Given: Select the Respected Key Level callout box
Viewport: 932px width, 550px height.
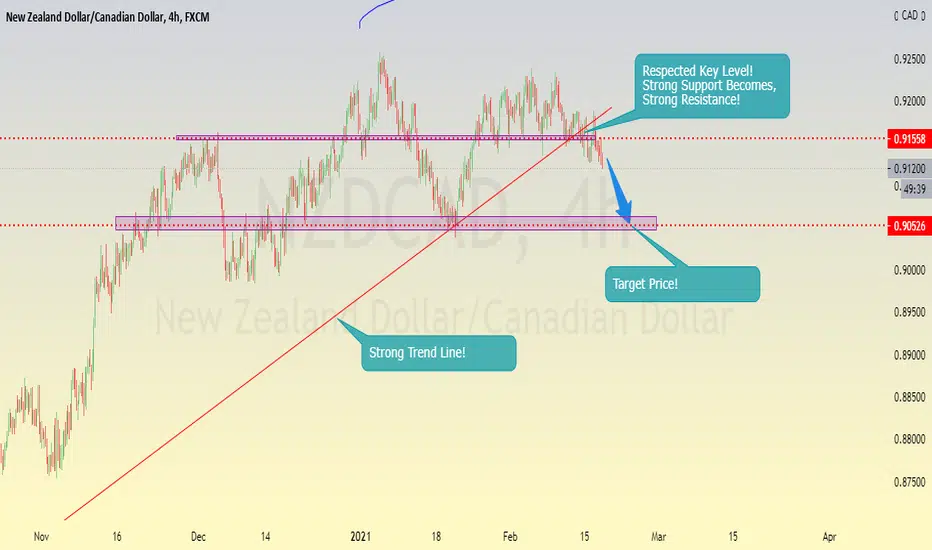Looking at the screenshot, I should pos(712,86).
